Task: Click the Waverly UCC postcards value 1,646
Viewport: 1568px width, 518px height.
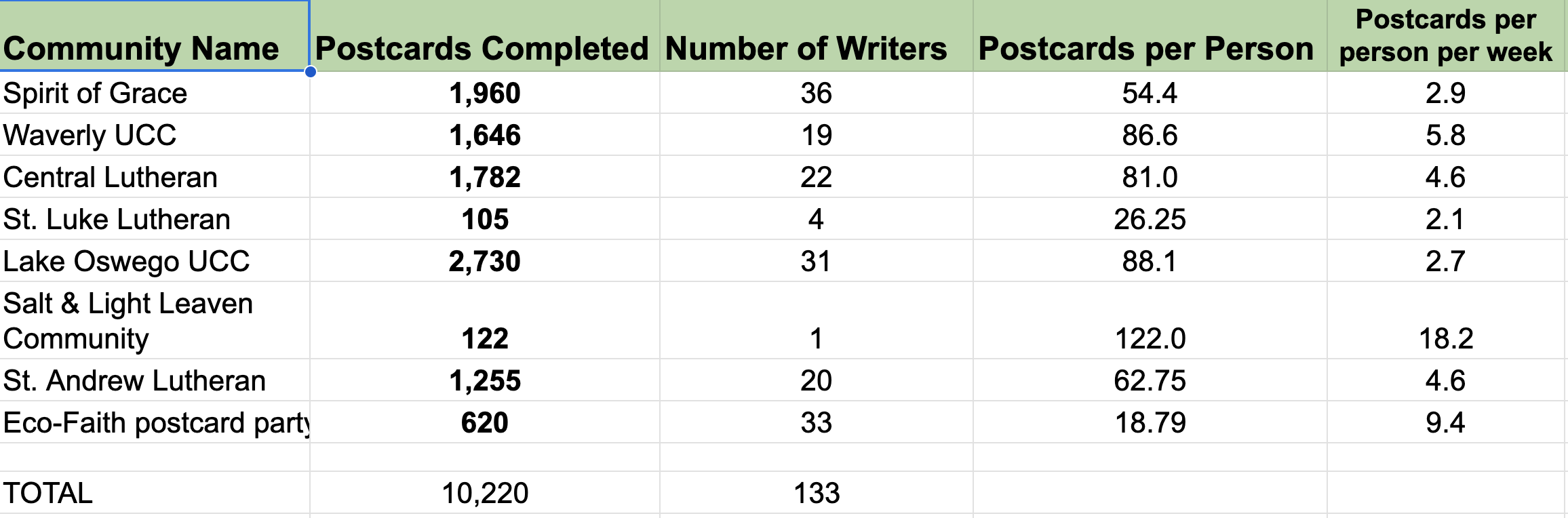Action: click(x=484, y=135)
